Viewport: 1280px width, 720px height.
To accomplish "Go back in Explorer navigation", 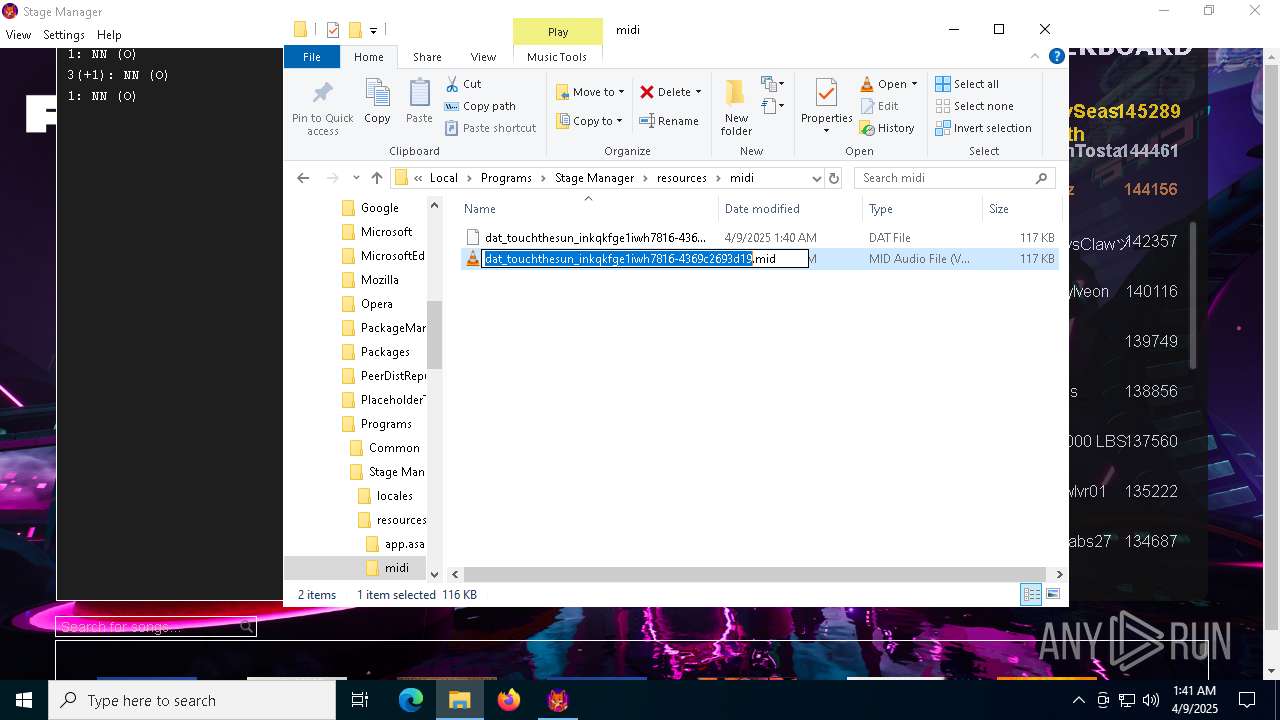I will pyautogui.click(x=303, y=178).
